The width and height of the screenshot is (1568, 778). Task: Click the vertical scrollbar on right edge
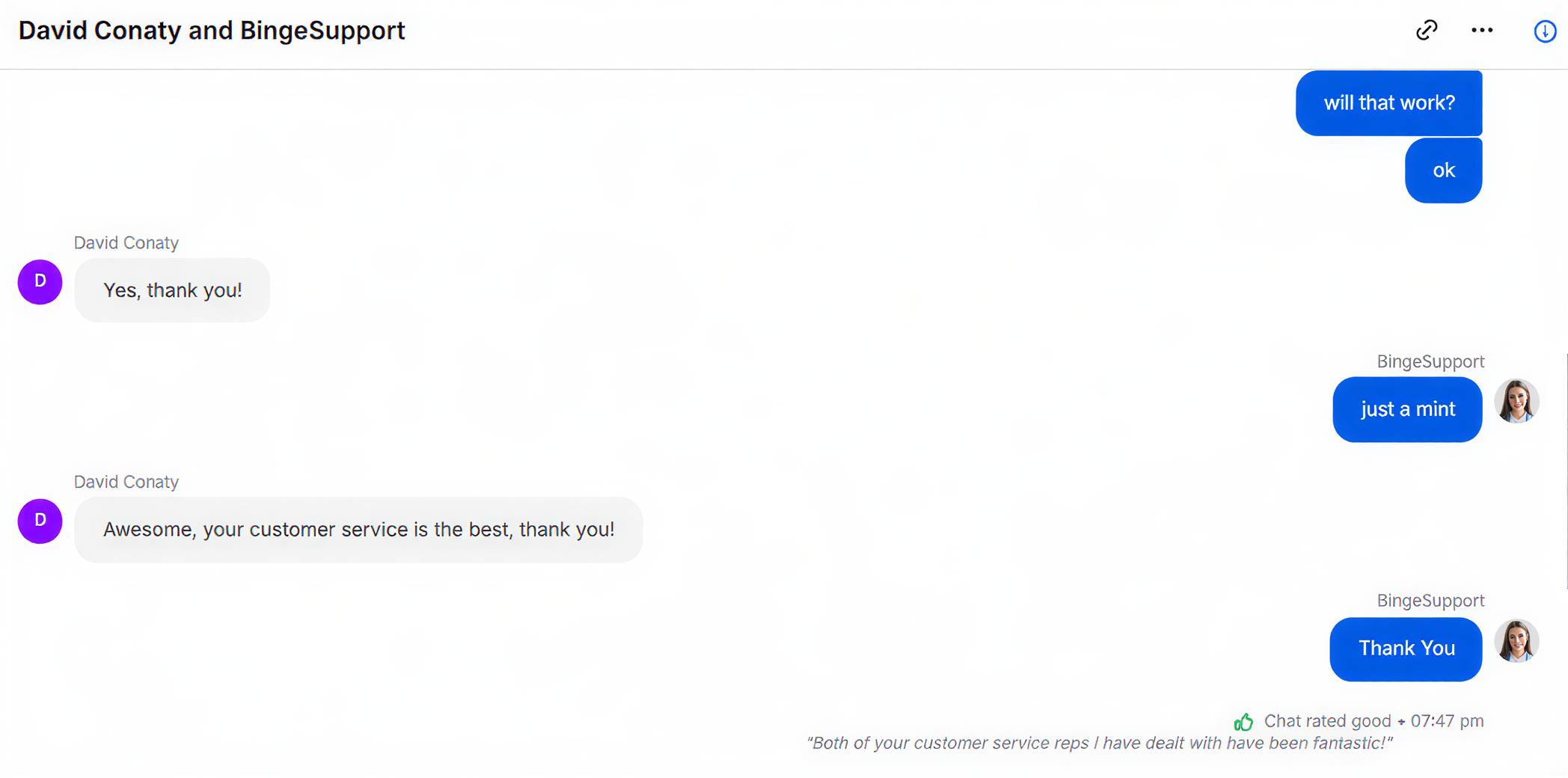pyautogui.click(x=1566, y=471)
